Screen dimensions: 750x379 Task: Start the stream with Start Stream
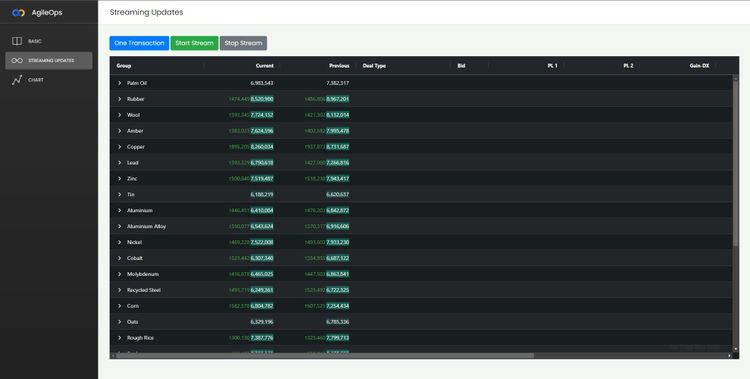tap(194, 43)
